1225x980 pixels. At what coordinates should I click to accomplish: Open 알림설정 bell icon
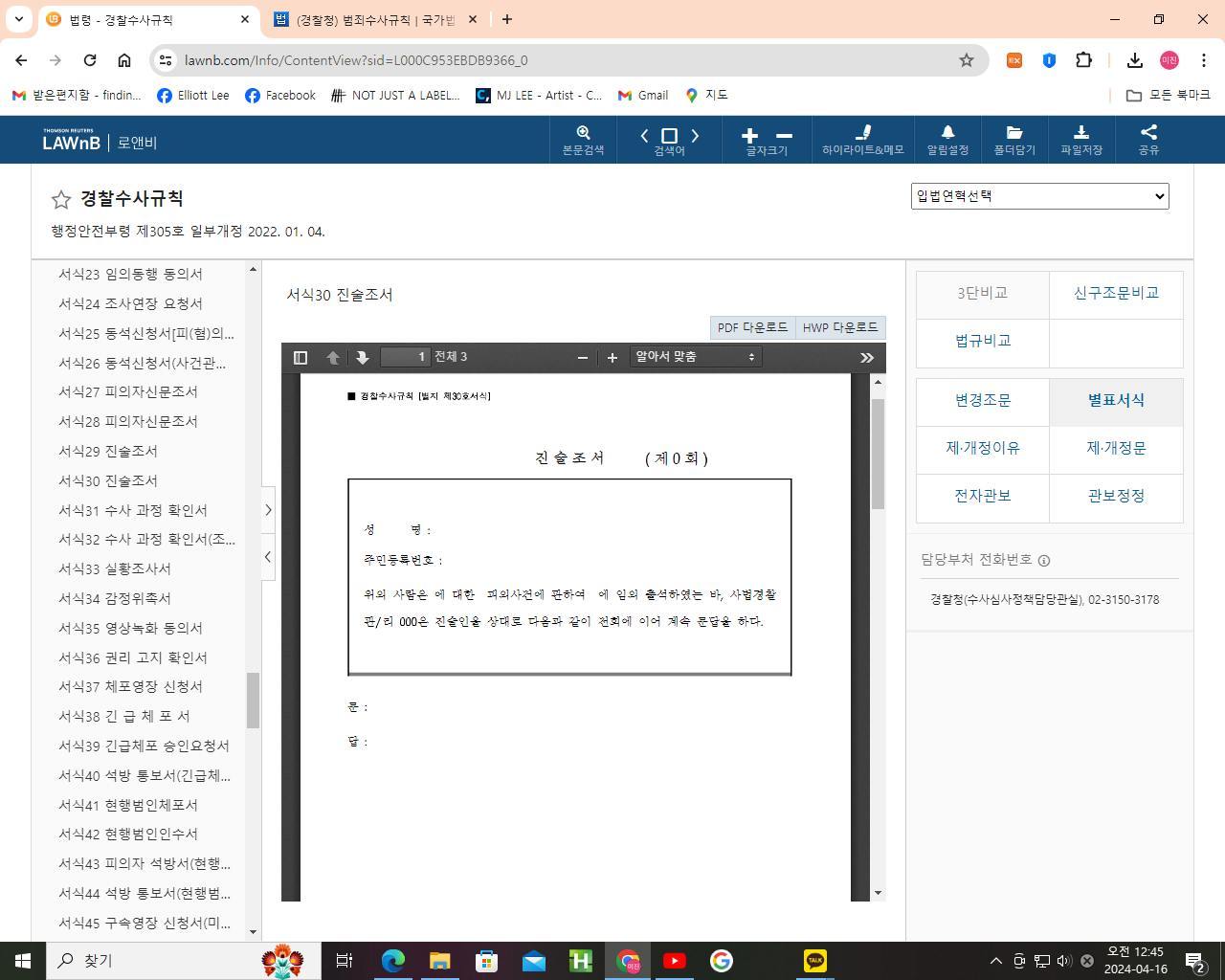(x=947, y=140)
